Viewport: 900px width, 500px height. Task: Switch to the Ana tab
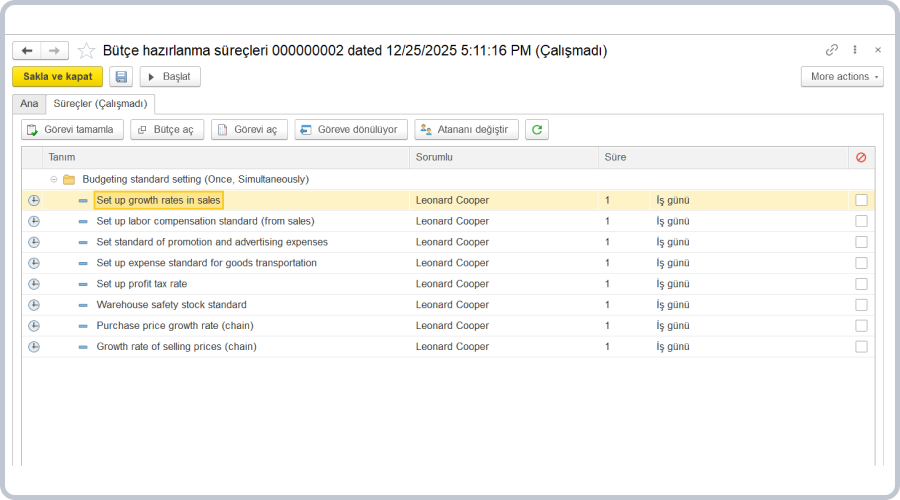(29, 103)
